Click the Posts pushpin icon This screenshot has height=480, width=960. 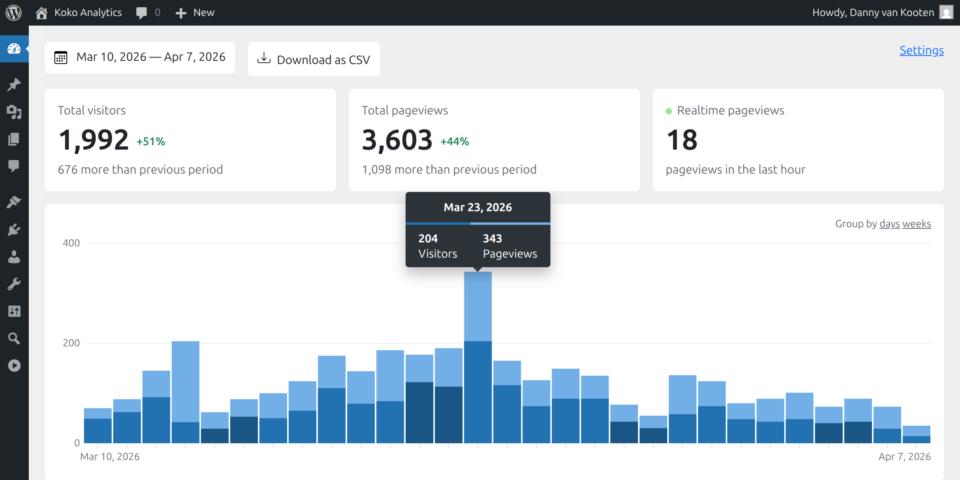tap(14, 86)
